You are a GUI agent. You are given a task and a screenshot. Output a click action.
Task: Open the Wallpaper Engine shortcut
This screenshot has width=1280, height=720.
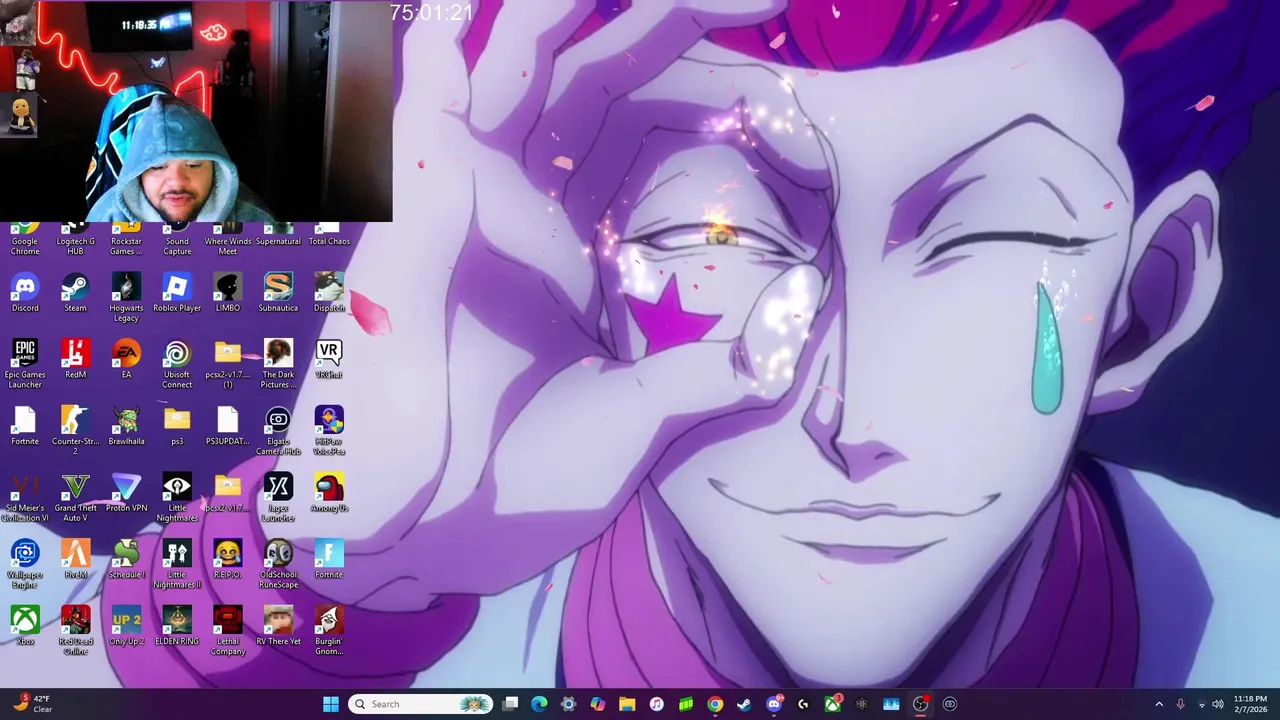25,565
